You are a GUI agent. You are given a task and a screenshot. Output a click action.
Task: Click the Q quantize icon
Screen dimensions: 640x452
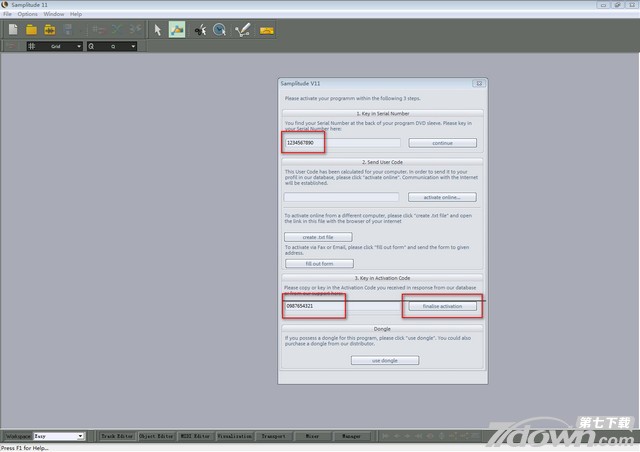(x=91, y=46)
